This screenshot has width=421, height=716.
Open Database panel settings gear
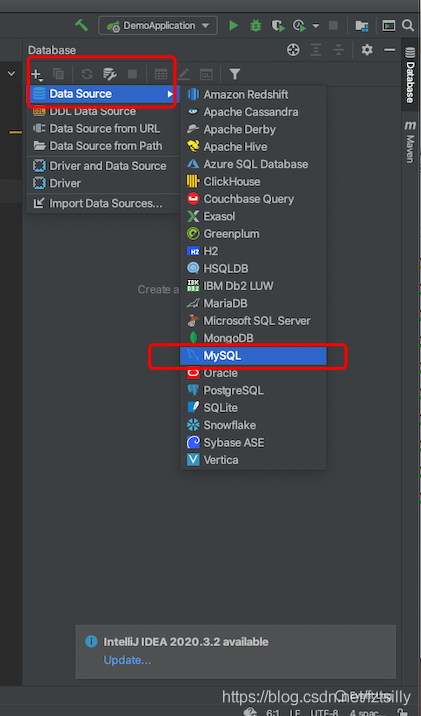367,49
